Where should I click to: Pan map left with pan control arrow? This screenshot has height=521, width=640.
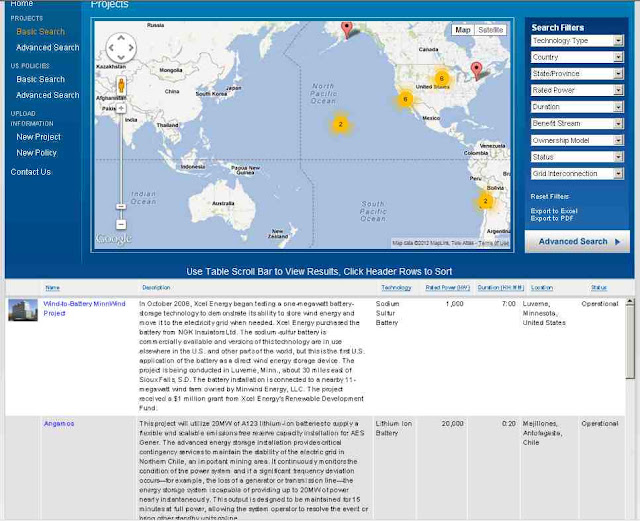tap(111, 48)
